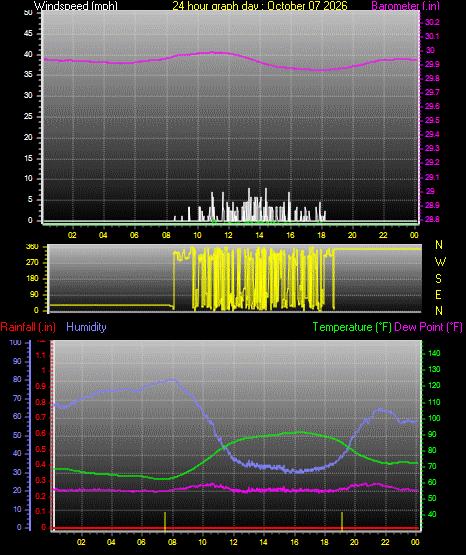
Task: Click 29.6 on the barometer axis
Action: [432, 107]
